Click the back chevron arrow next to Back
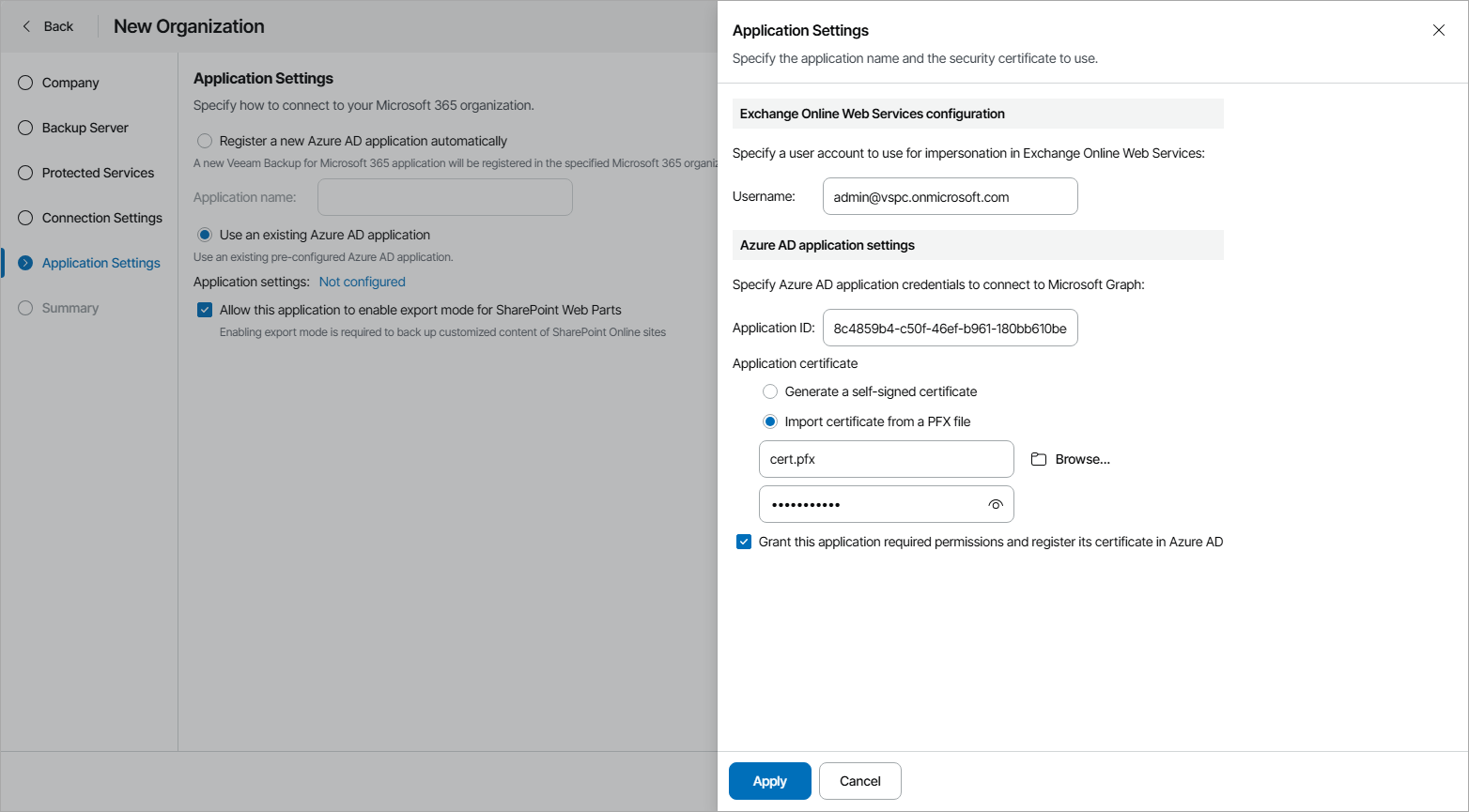Image resolution: width=1469 pixels, height=812 pixels. [24, 25]
